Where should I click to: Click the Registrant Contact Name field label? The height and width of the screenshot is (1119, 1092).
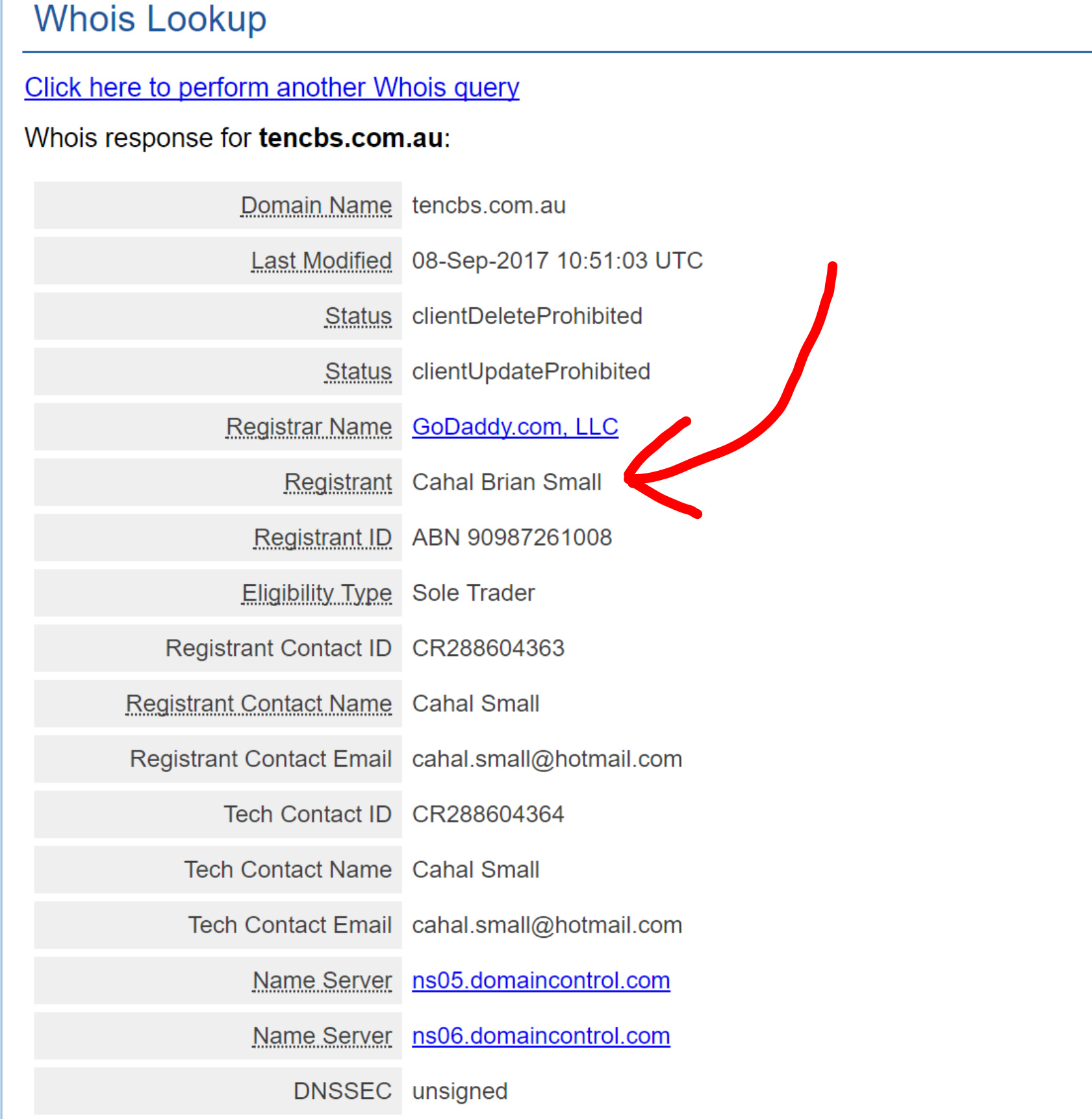coord(259,703)
